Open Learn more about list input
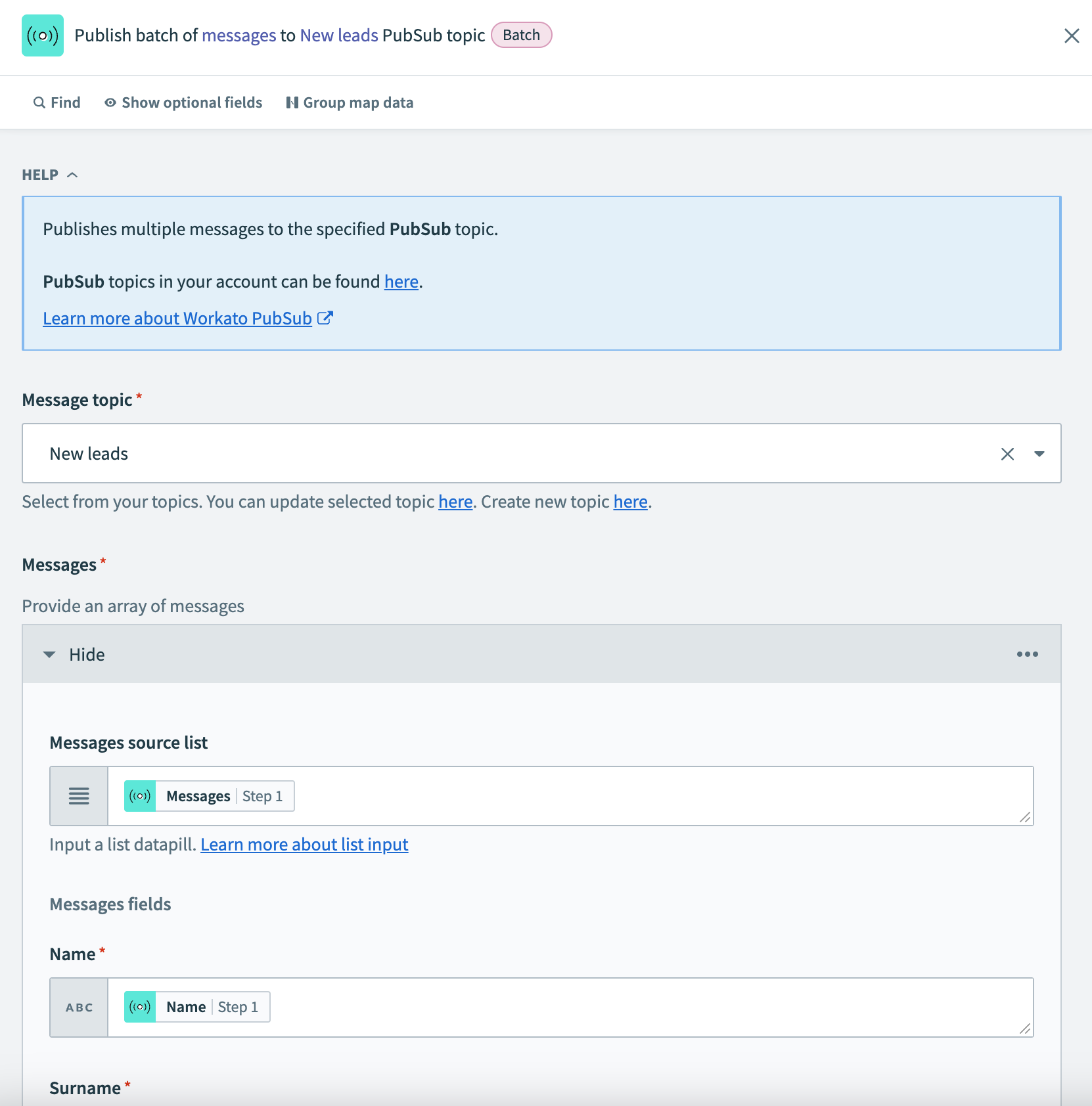 pyautogui.click(x=304, y=845)
